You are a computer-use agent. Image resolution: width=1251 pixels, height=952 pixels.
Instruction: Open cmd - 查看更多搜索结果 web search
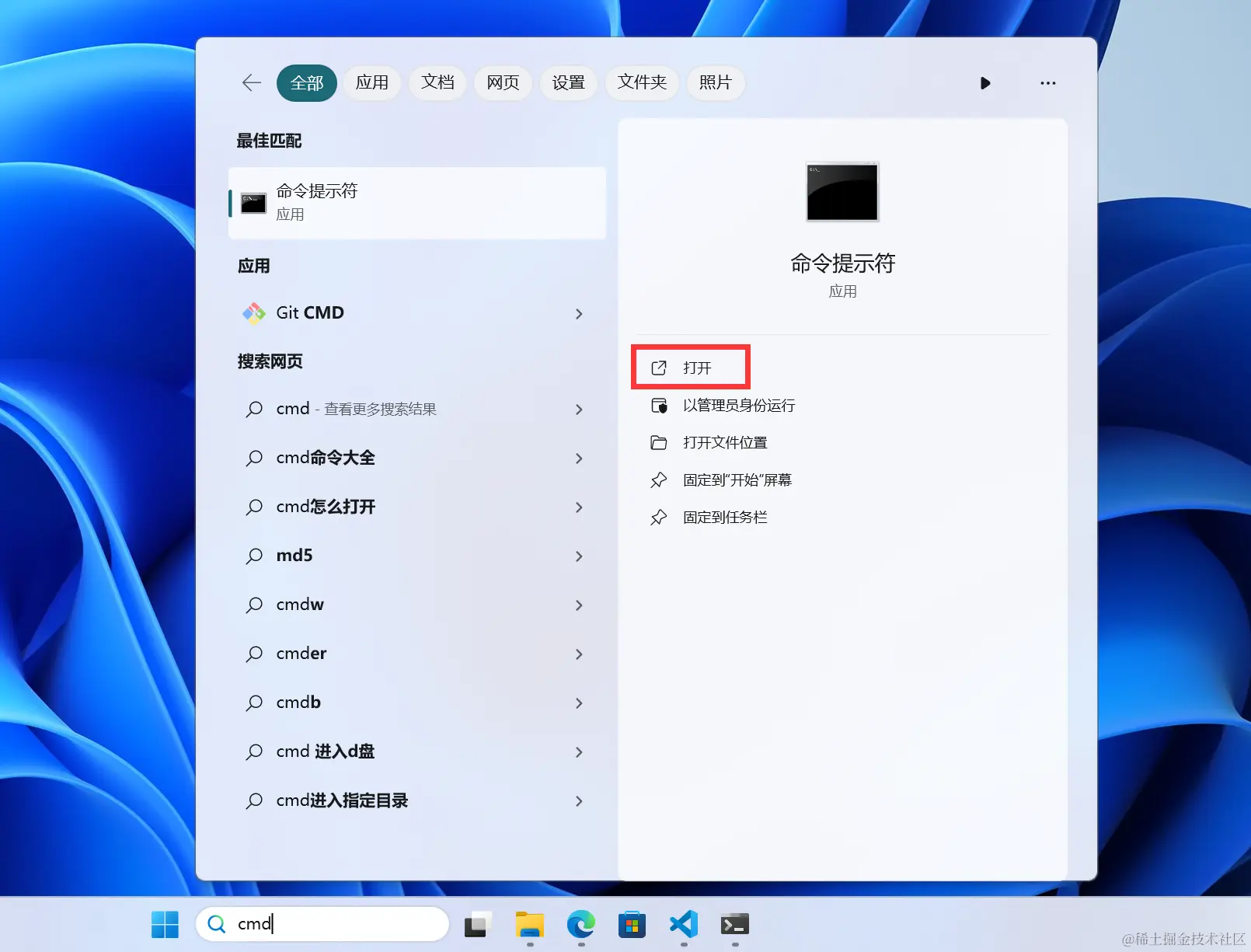(x=417, y=409)
